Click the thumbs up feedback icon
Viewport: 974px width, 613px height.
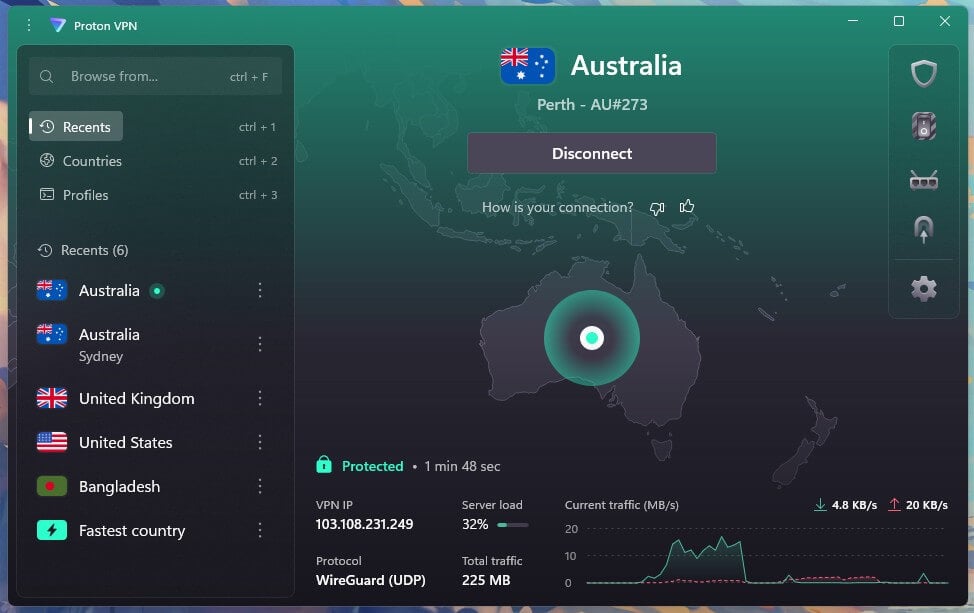click(686, 206)
